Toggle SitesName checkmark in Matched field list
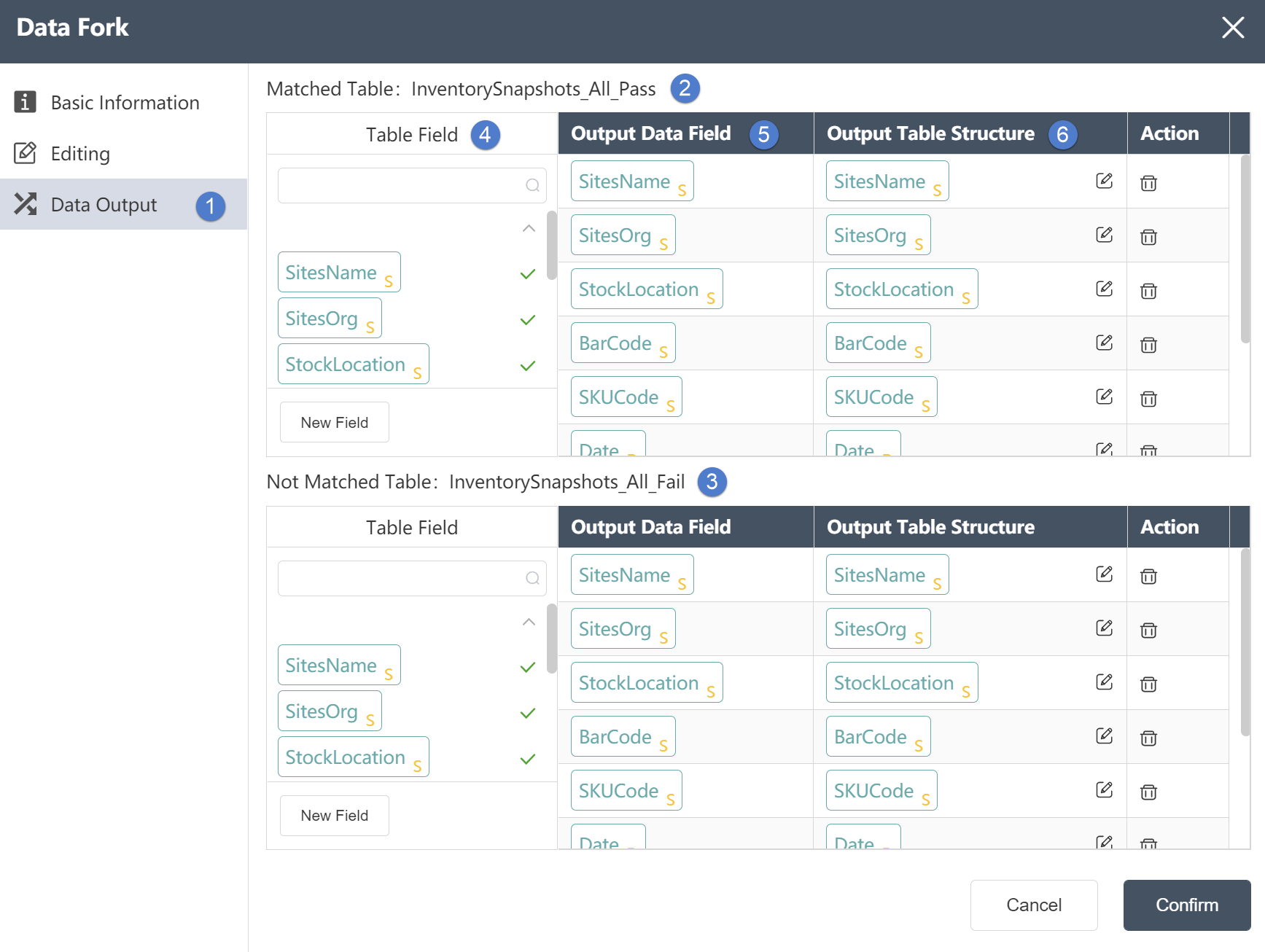The height and width of the screenshot is (952, 1265). coord(528,274)
